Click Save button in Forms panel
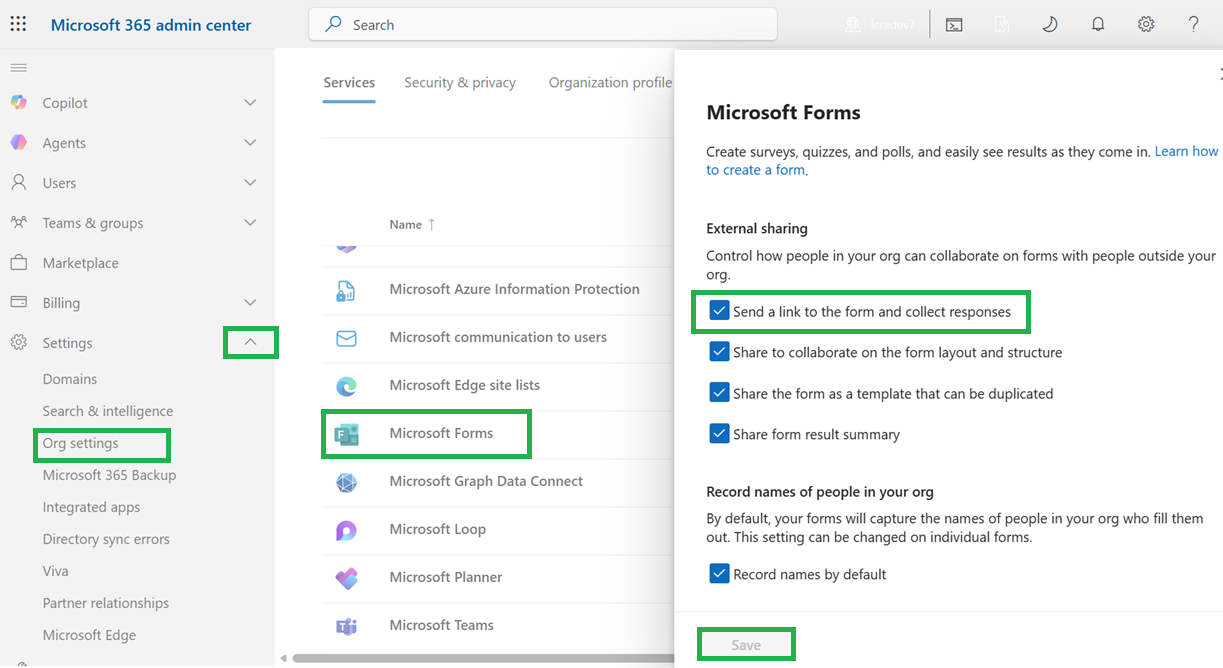 pyautogui.click(x=746, y=645)
